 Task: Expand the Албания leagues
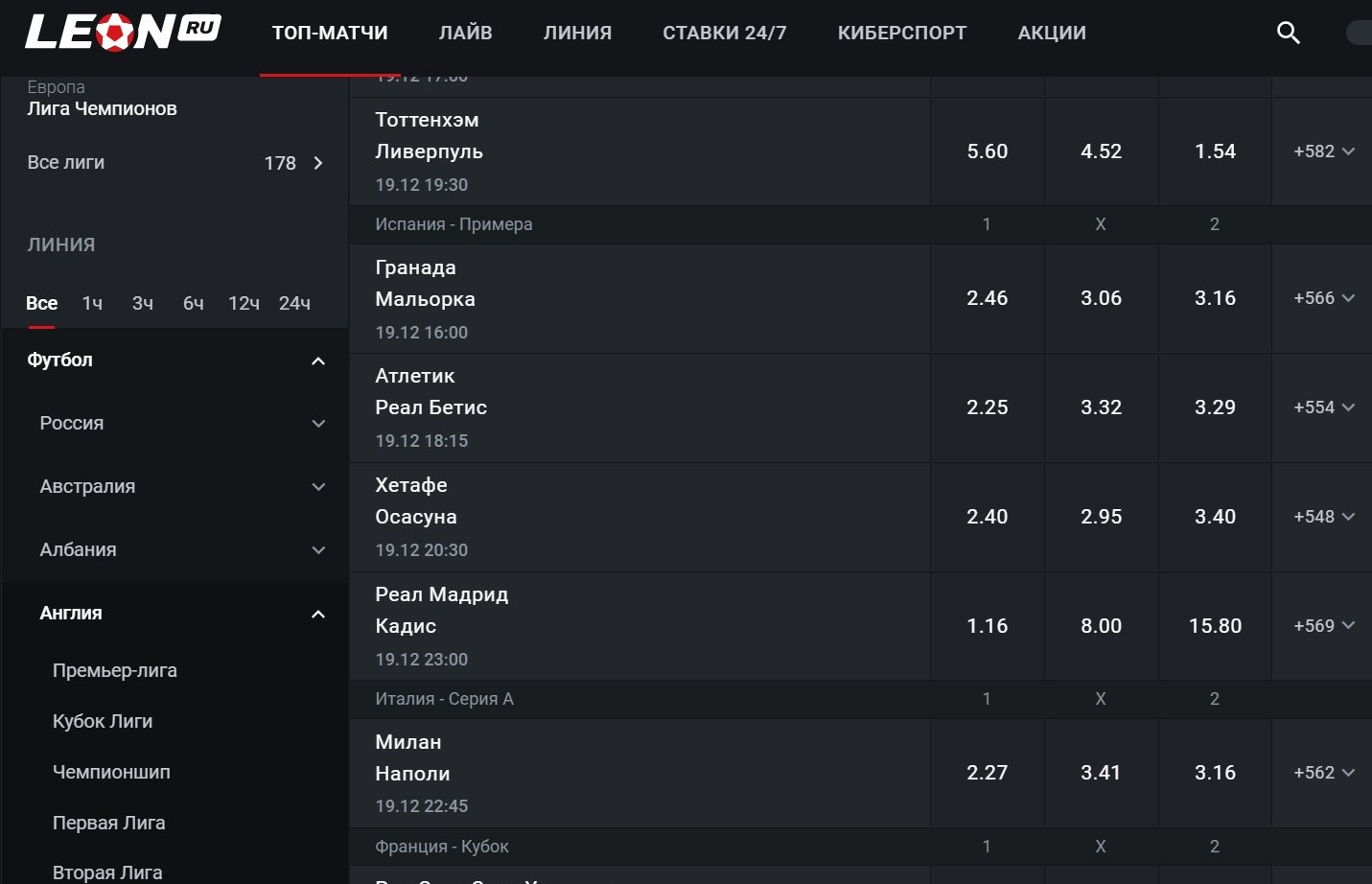pos(174,549)
